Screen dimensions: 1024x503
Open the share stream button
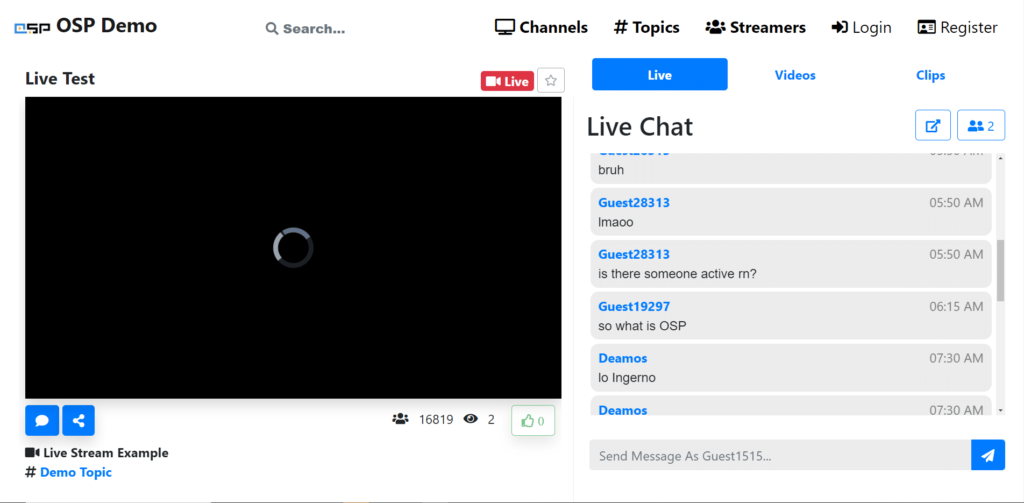point(78,420)
